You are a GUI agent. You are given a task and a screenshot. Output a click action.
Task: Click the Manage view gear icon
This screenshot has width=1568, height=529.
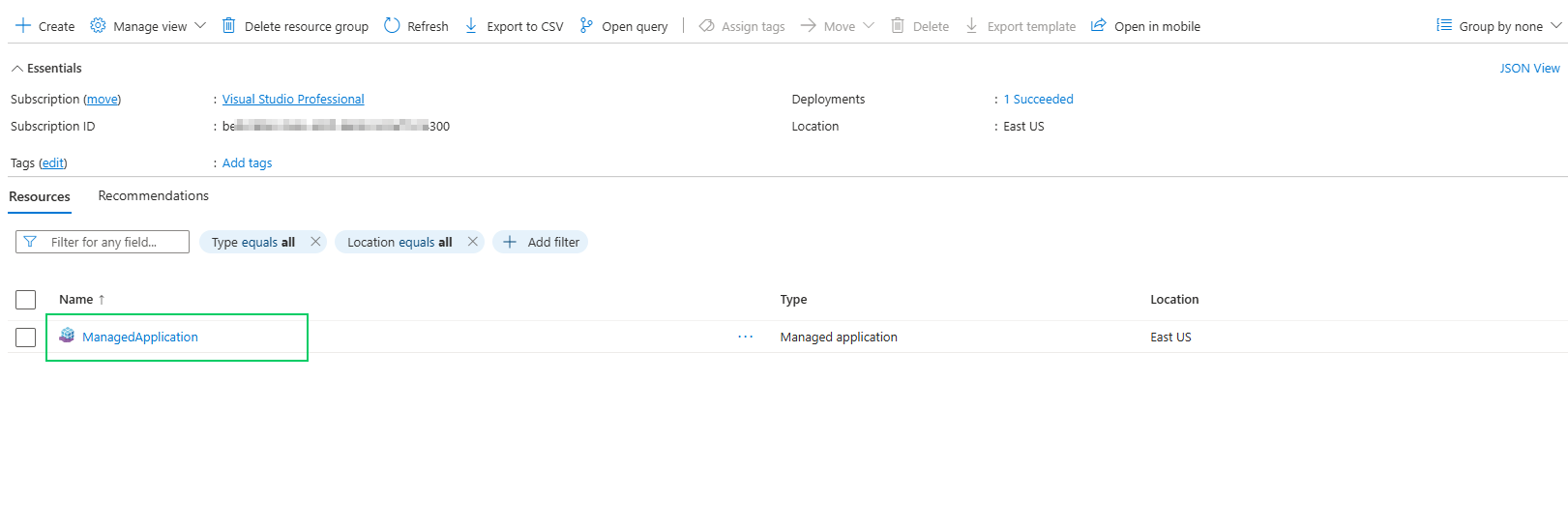coord(98,26)
